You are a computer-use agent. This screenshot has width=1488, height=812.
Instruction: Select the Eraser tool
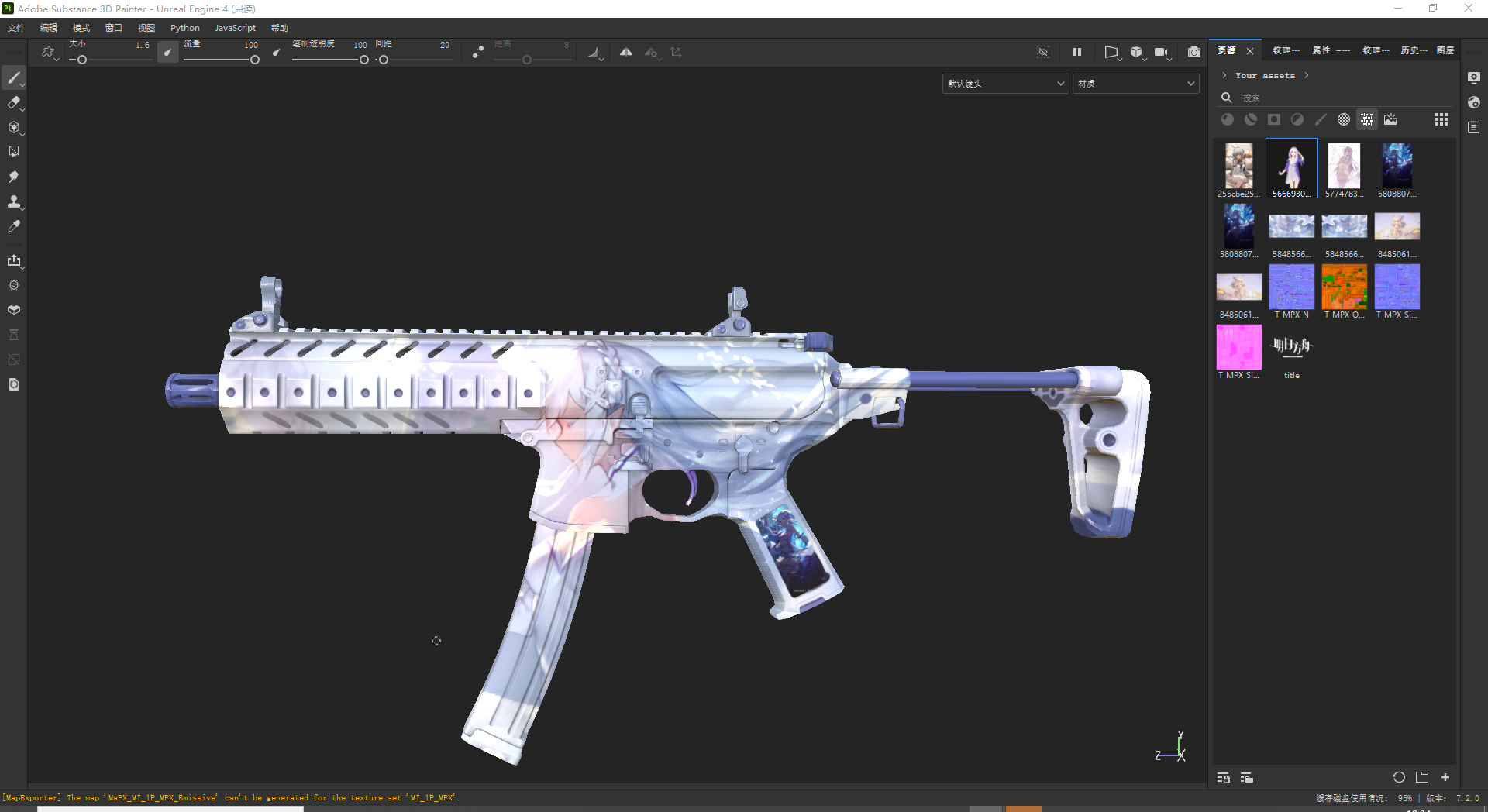click(14, 102)
